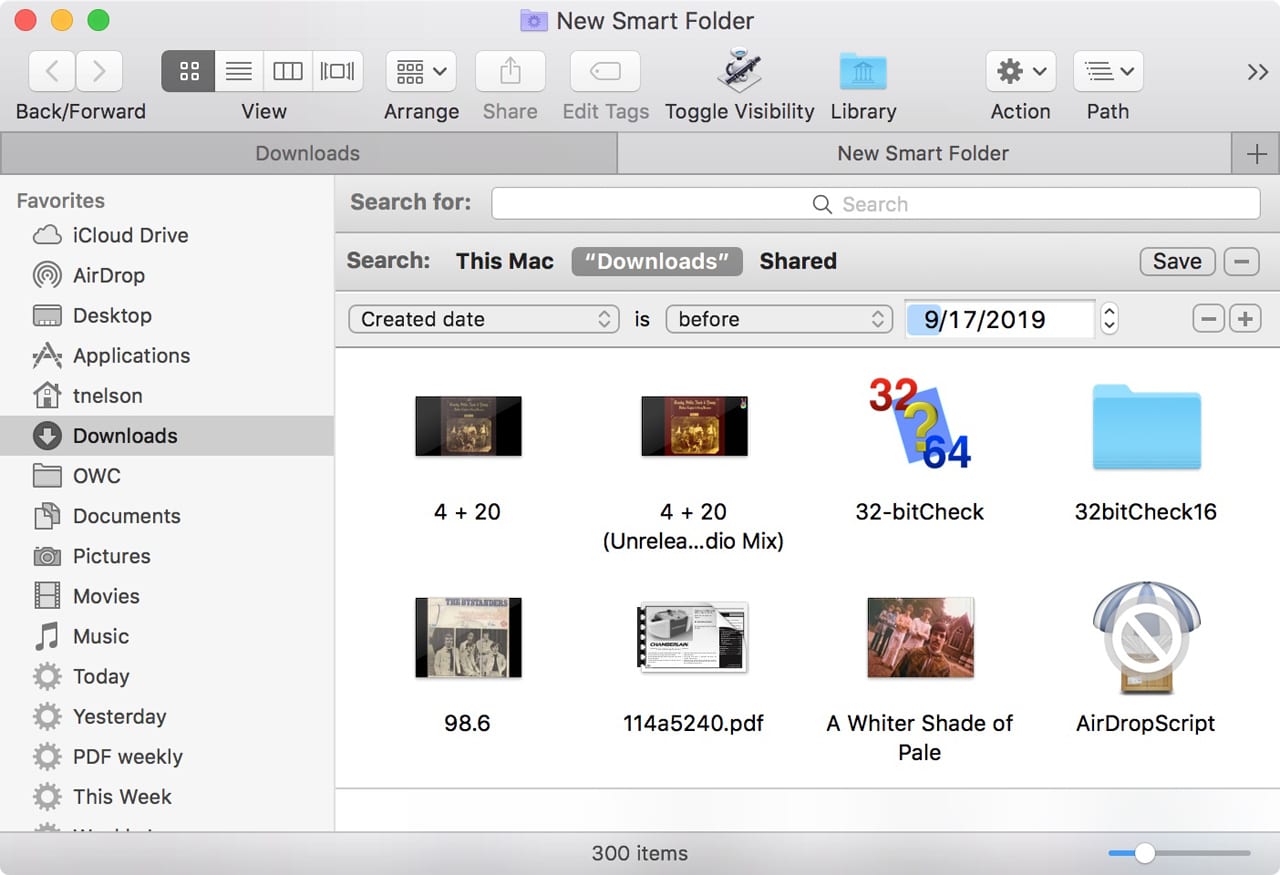1280x875 pixels.
Task: Add a new tab with the plus button
Action: [x=1256, y=154]
